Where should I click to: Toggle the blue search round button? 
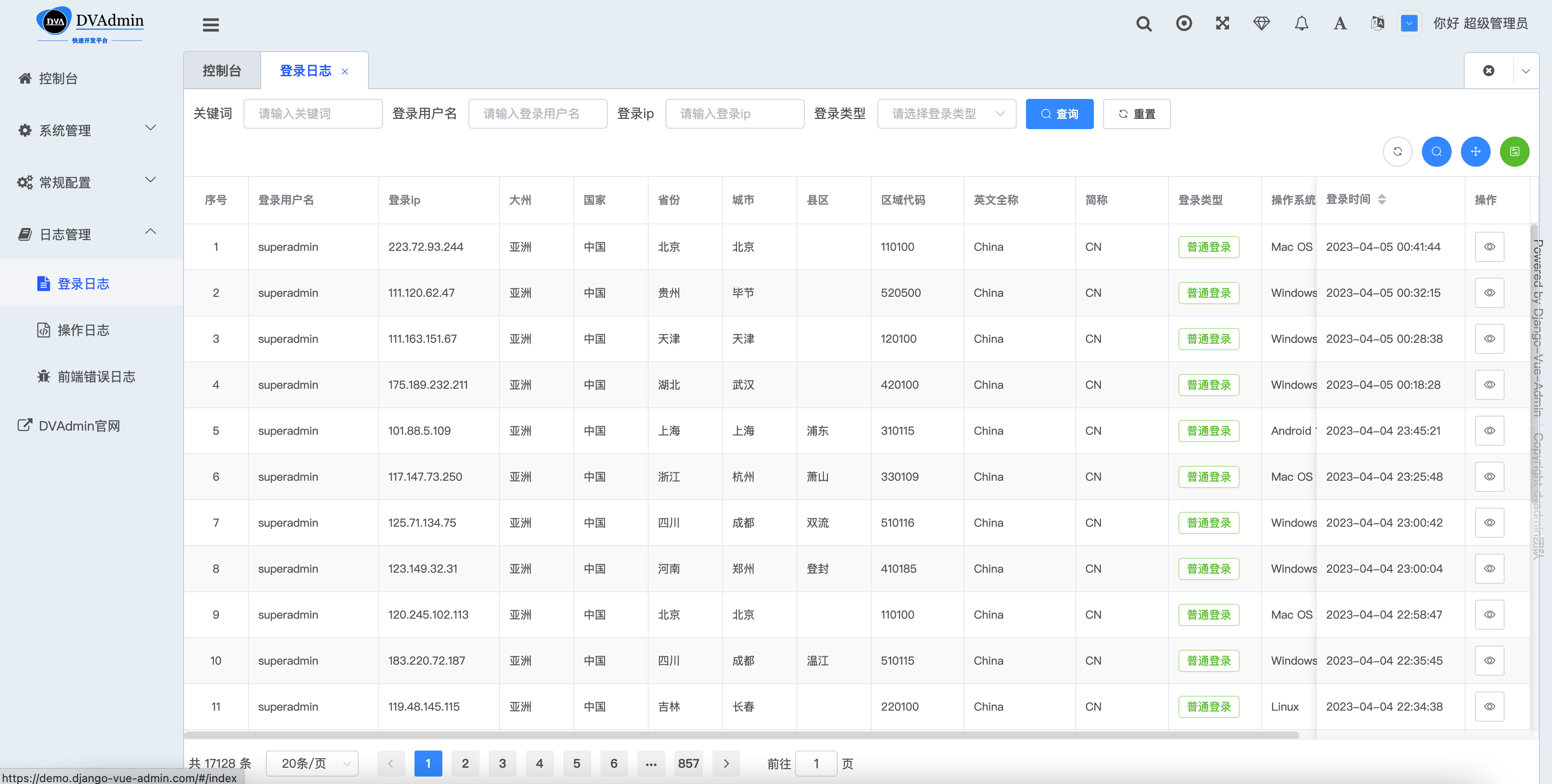click(1436, 151)
